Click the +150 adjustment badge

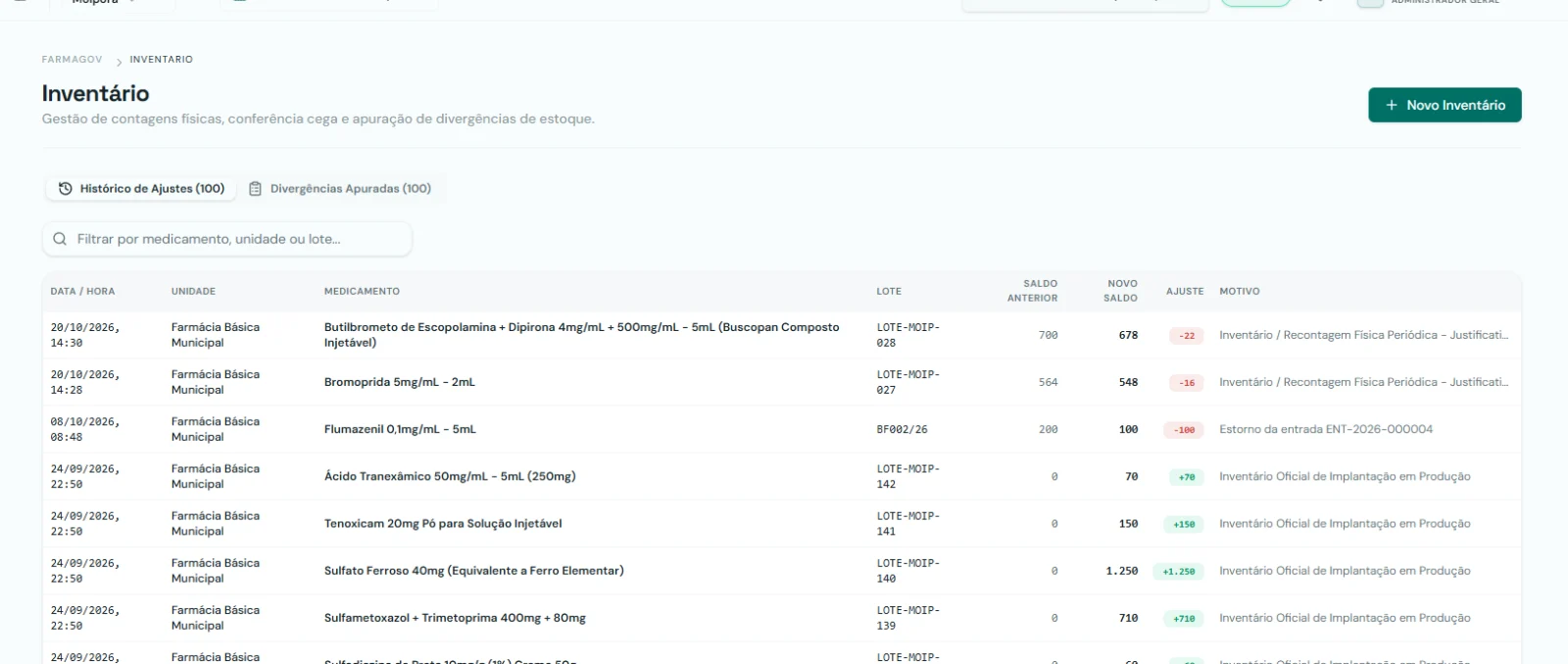[x=1184, y=524]
